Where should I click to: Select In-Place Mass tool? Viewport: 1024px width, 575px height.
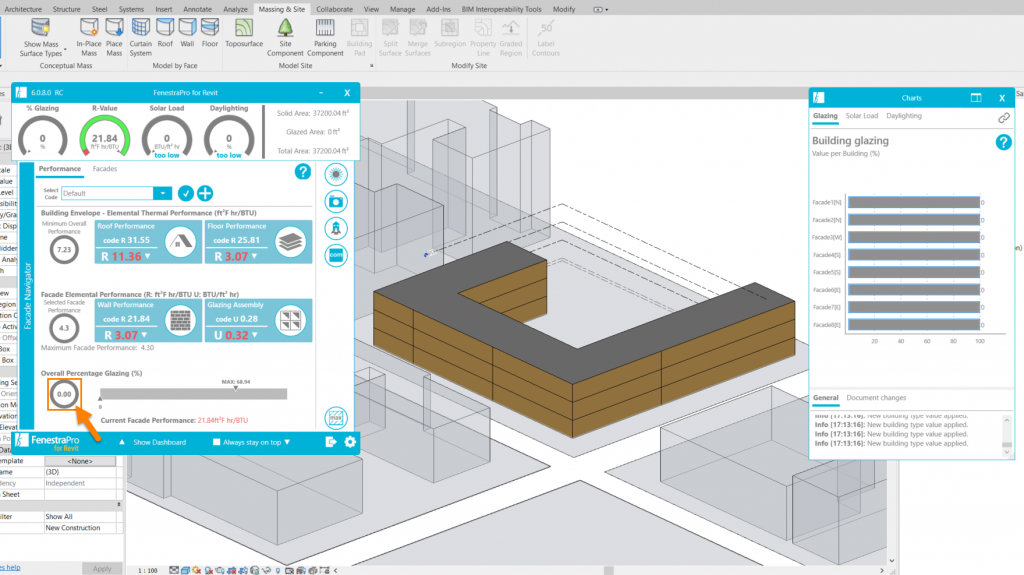89,38
